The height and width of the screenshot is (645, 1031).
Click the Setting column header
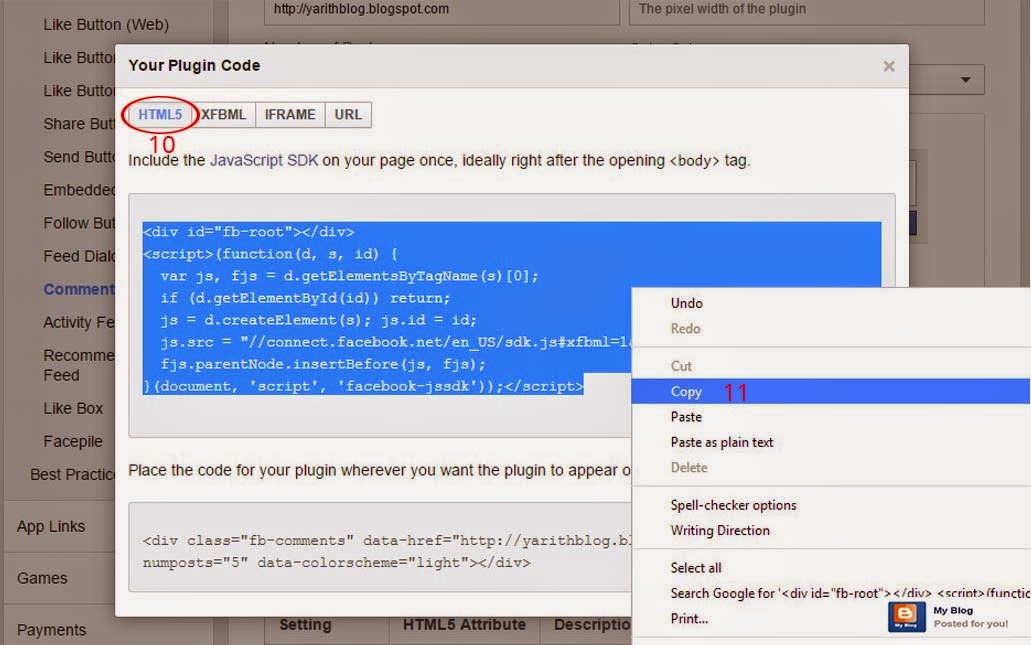pos(305,625)
